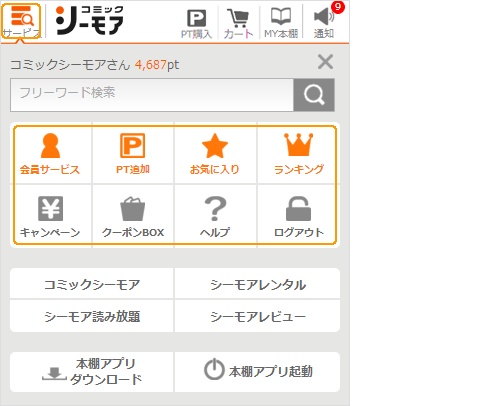Image resolution: width=480 pixels, height=406 pixels.
Task: Close the service menu panel
Action: coord(325,62)
